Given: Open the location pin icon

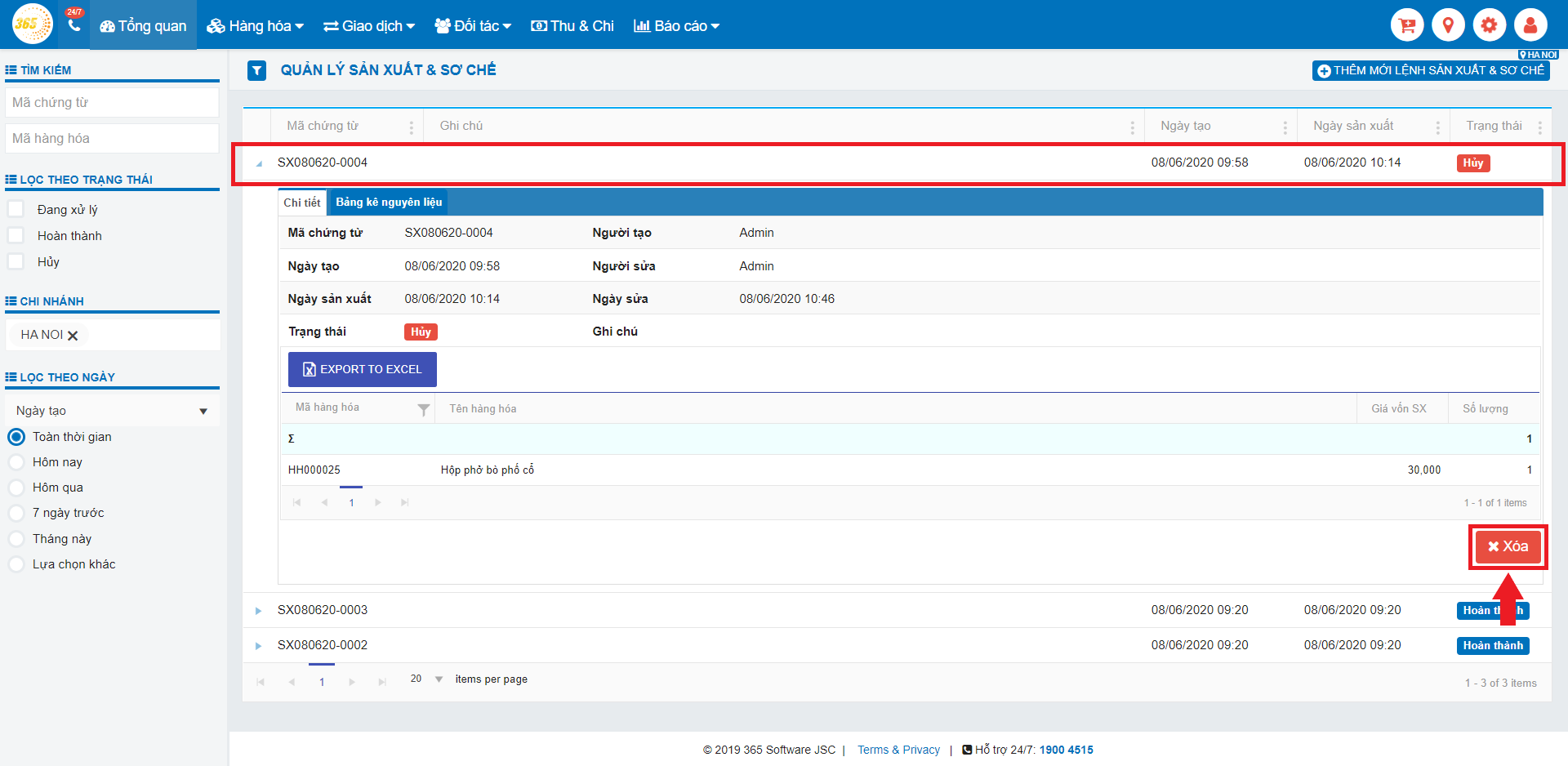Looking at the screenshot, I should (x=1448, y=25).
